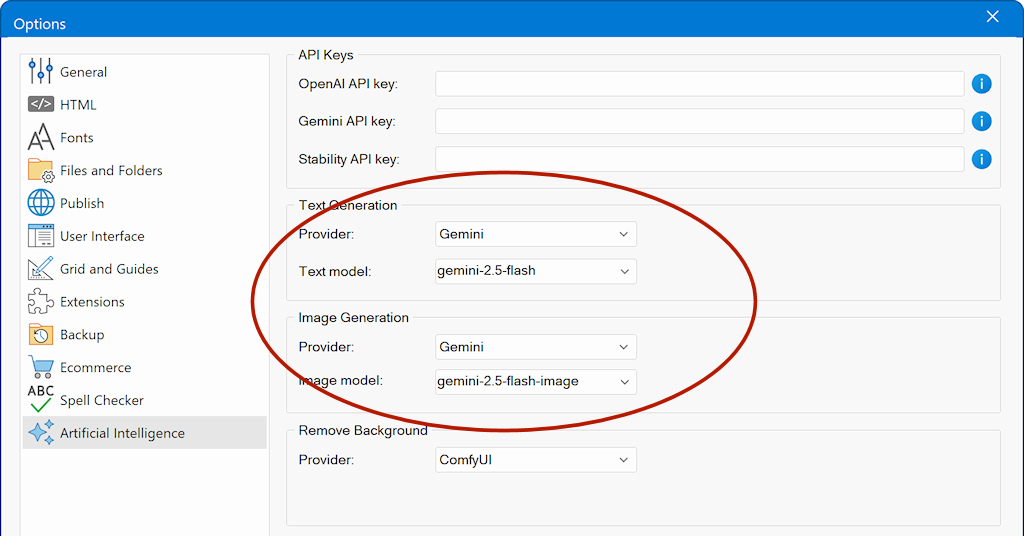Viewport: 1024px width, 536px height.
Task: Open the Remove Background Provider dropdown
Action: coord(536,460)
